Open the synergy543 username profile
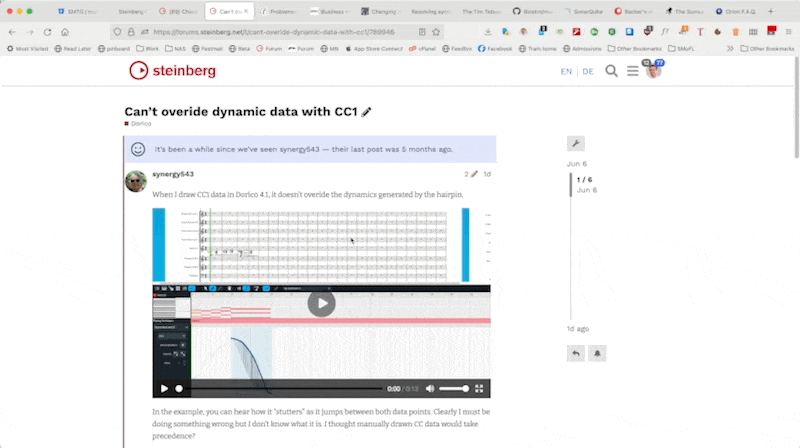 173,174
